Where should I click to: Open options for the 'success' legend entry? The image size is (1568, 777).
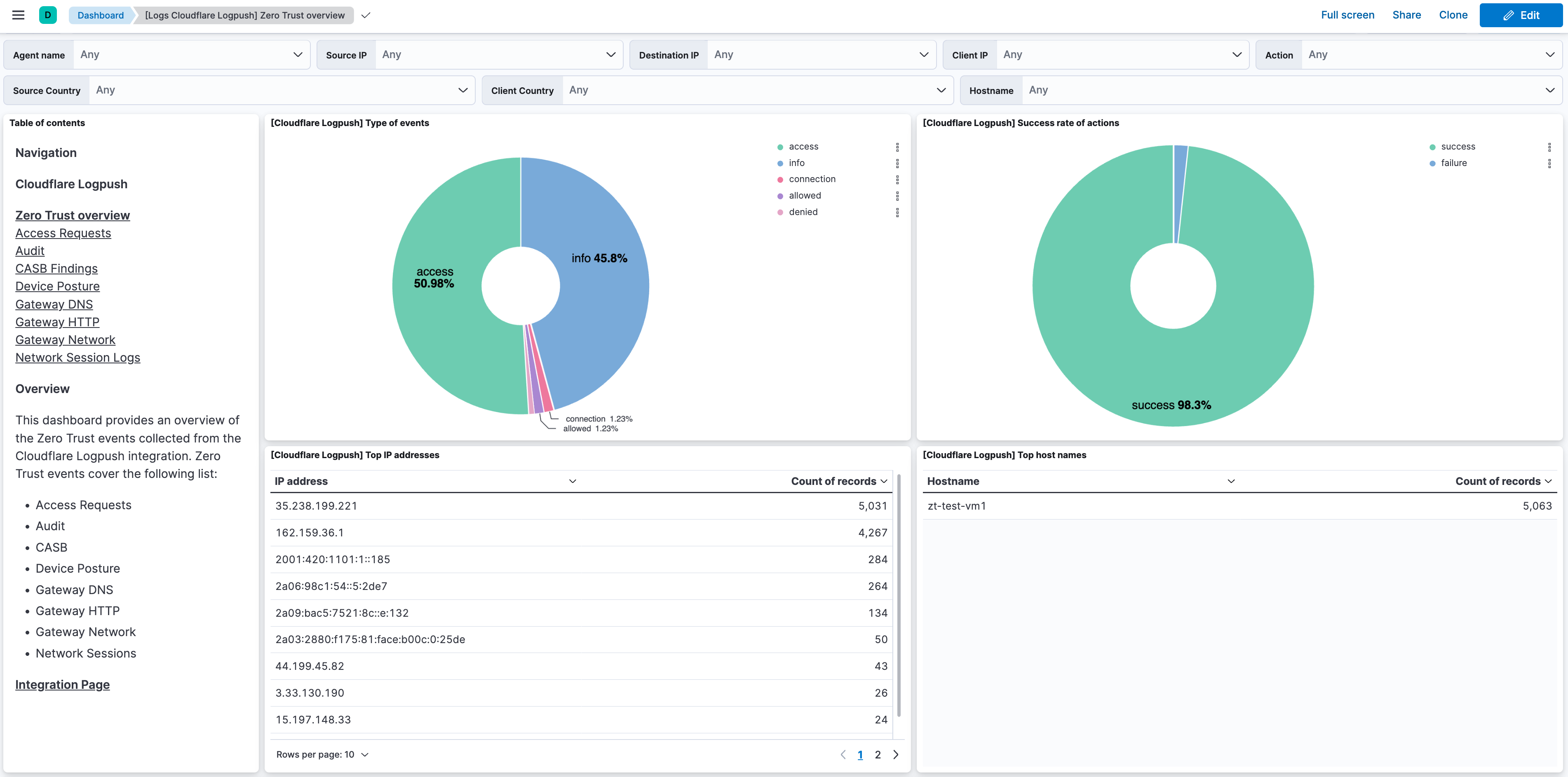(x=1550, y=147)
